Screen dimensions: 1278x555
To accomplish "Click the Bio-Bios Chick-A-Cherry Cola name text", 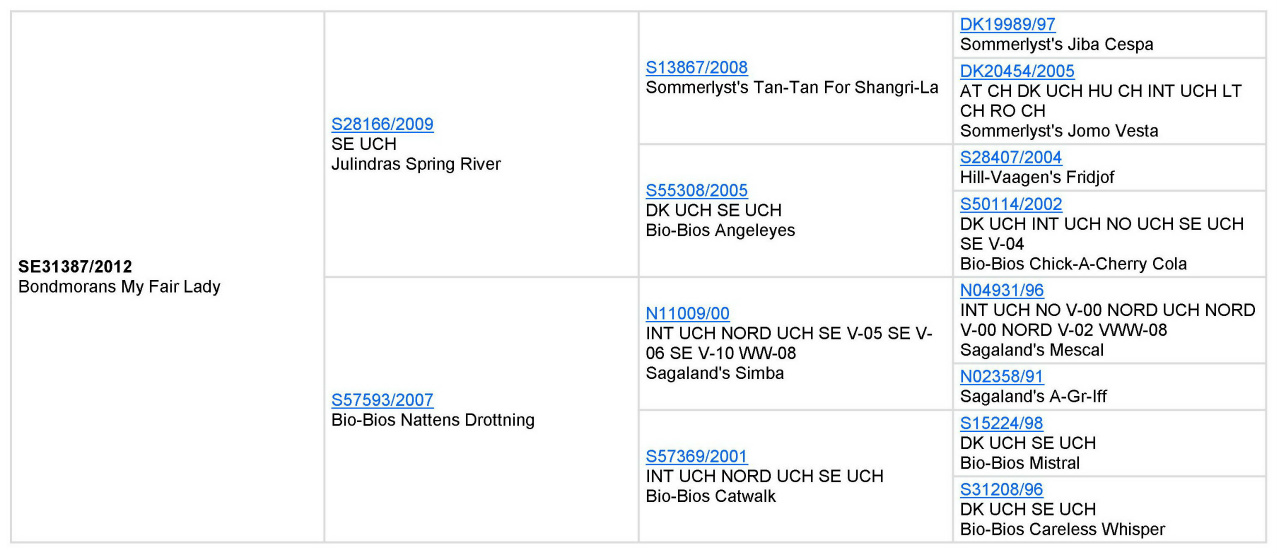I will click(x=1073, y=264).
